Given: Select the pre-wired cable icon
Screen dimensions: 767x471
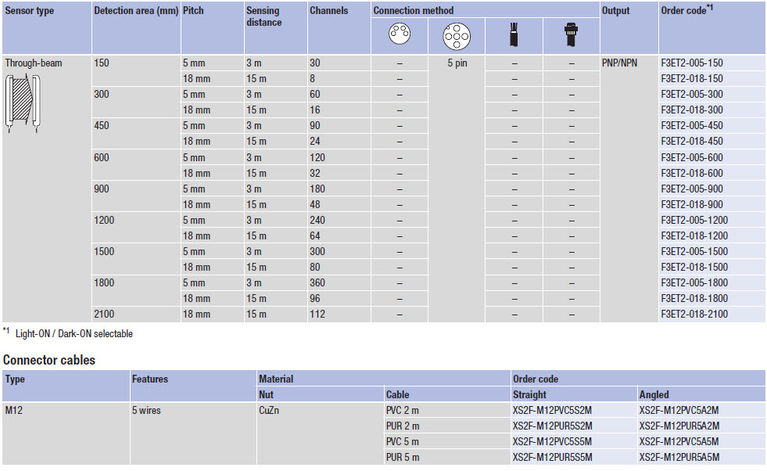Looking at the screenshot, I should point(513,37).
